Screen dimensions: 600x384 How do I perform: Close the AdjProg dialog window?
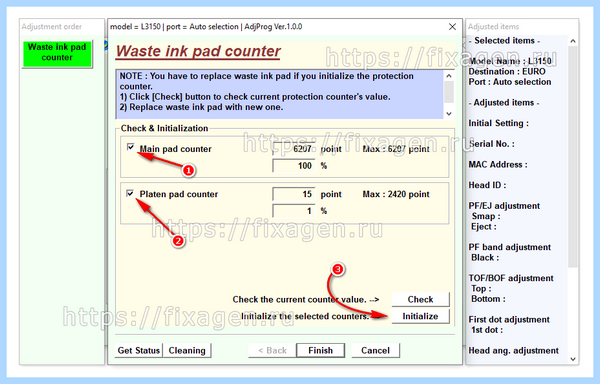pyautogui.click(x=452, y=27)
